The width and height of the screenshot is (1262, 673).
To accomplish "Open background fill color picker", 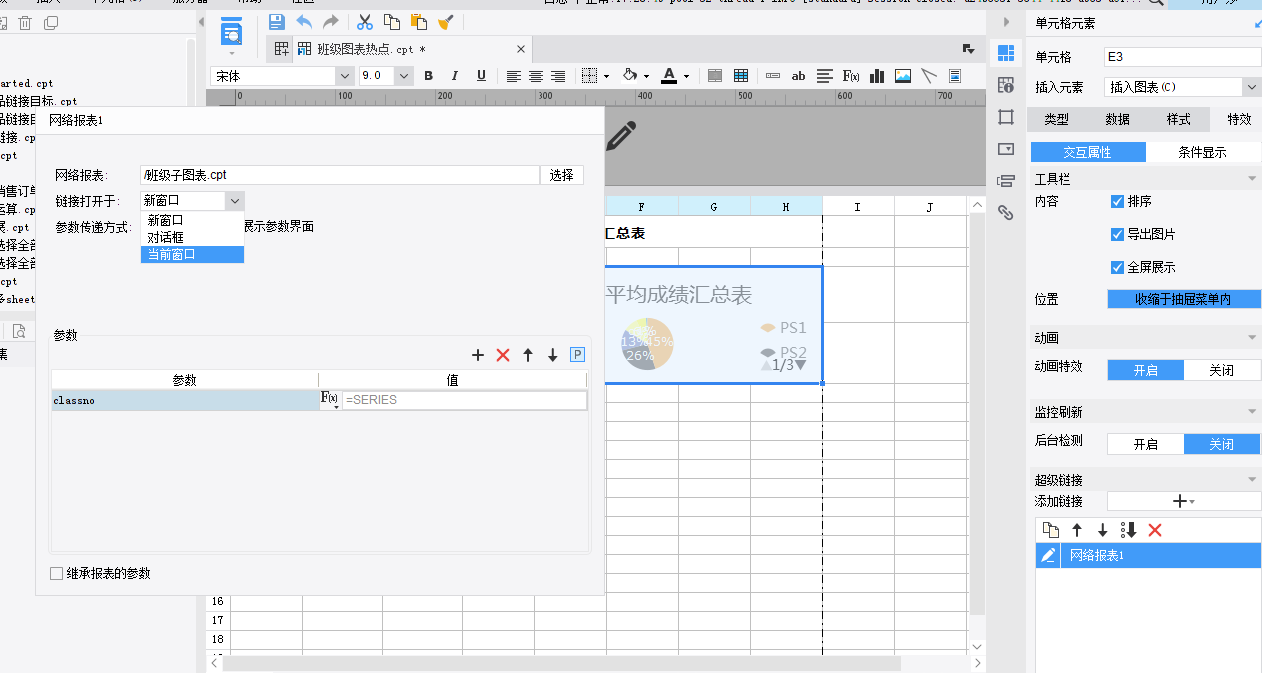I will [x=630, y=76].
